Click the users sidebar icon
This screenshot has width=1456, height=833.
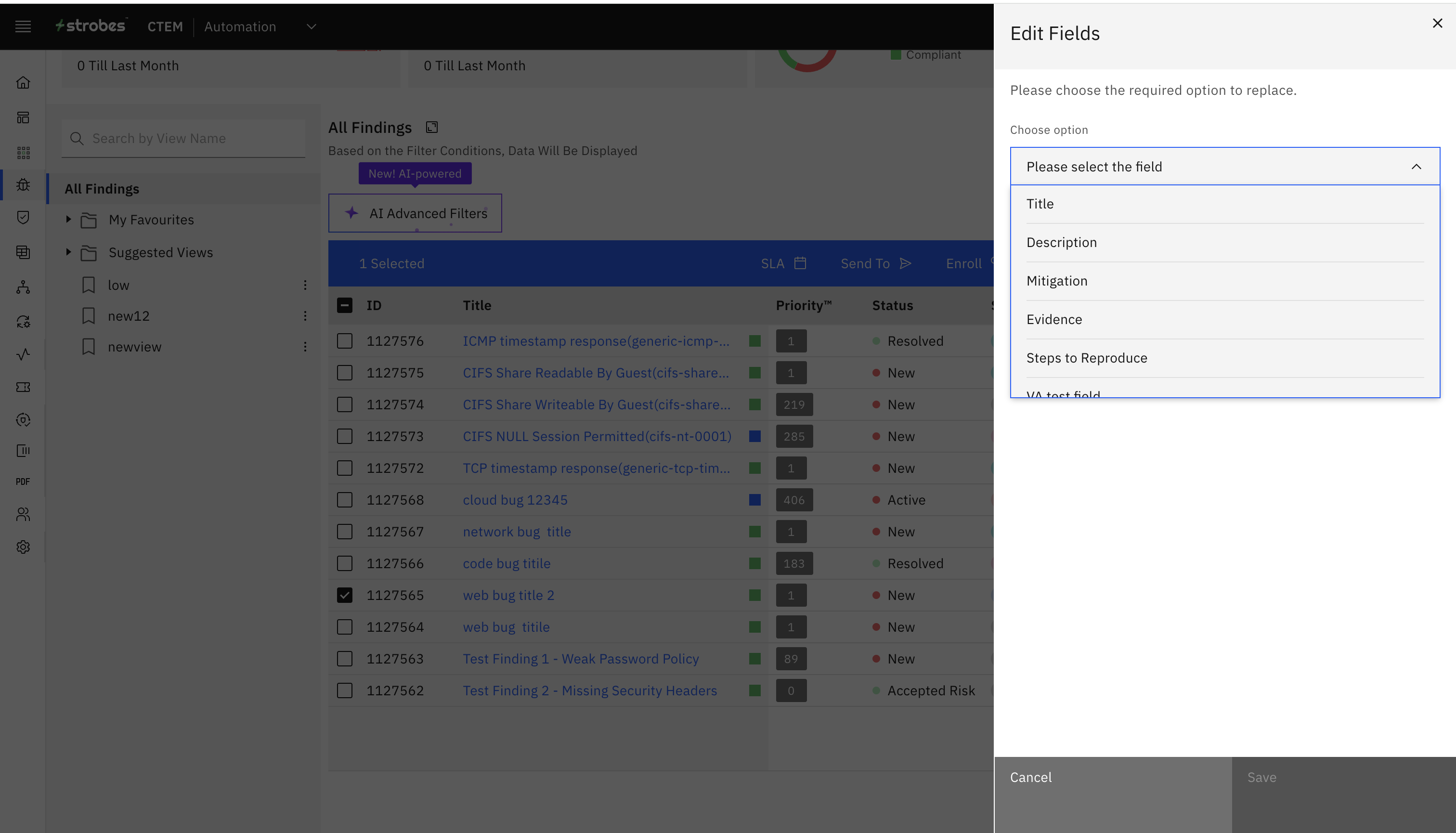[x=23, y=514]
